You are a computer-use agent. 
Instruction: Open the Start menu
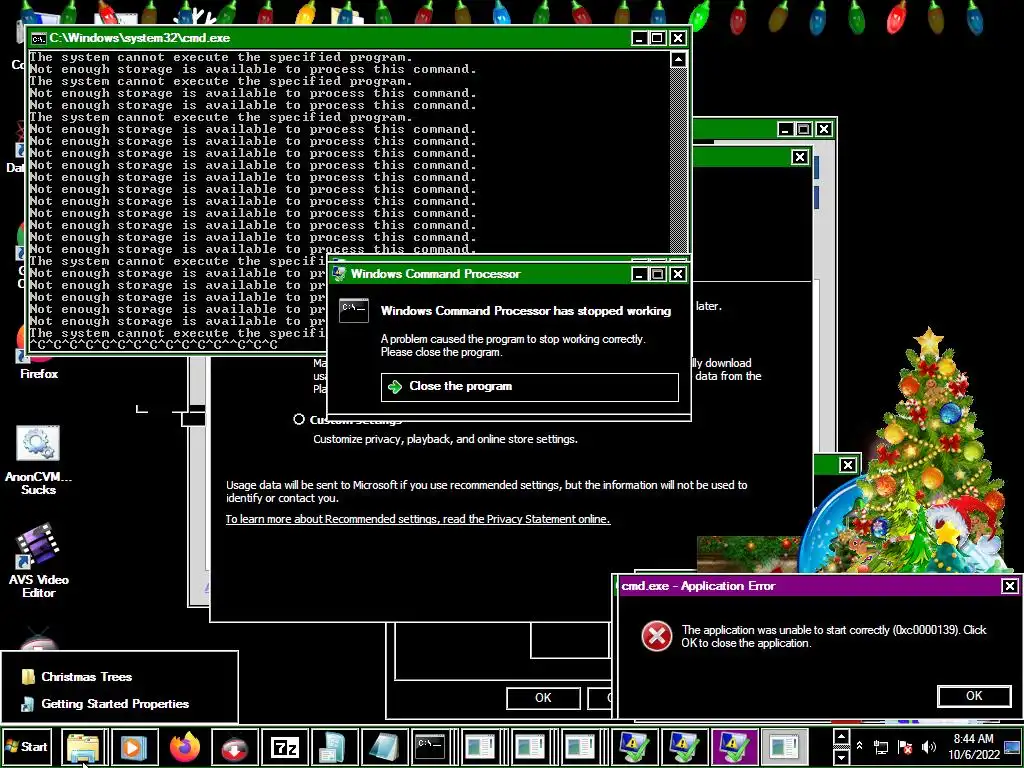26,746
